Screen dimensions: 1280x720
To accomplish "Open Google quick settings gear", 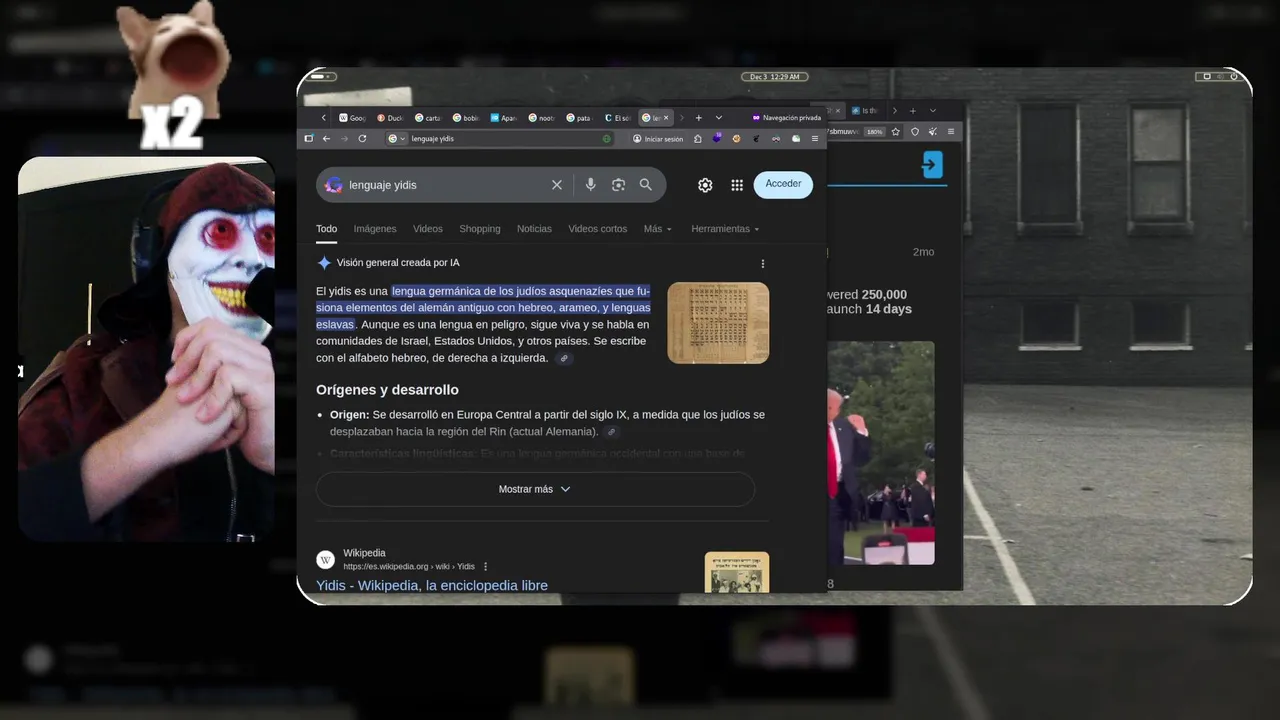I will tap(705, 185).
